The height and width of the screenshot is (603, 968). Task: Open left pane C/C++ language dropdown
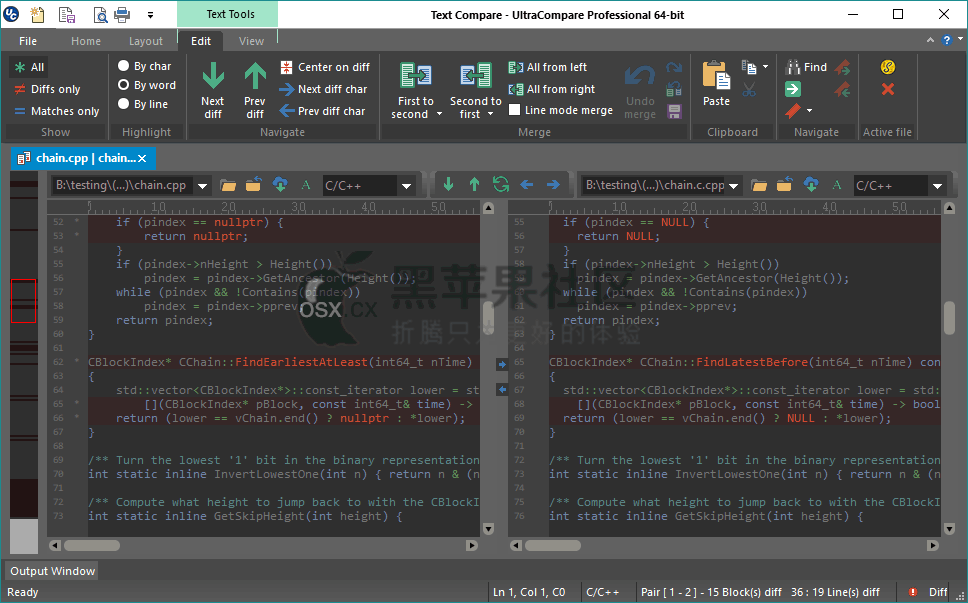(x=406, y=185)
